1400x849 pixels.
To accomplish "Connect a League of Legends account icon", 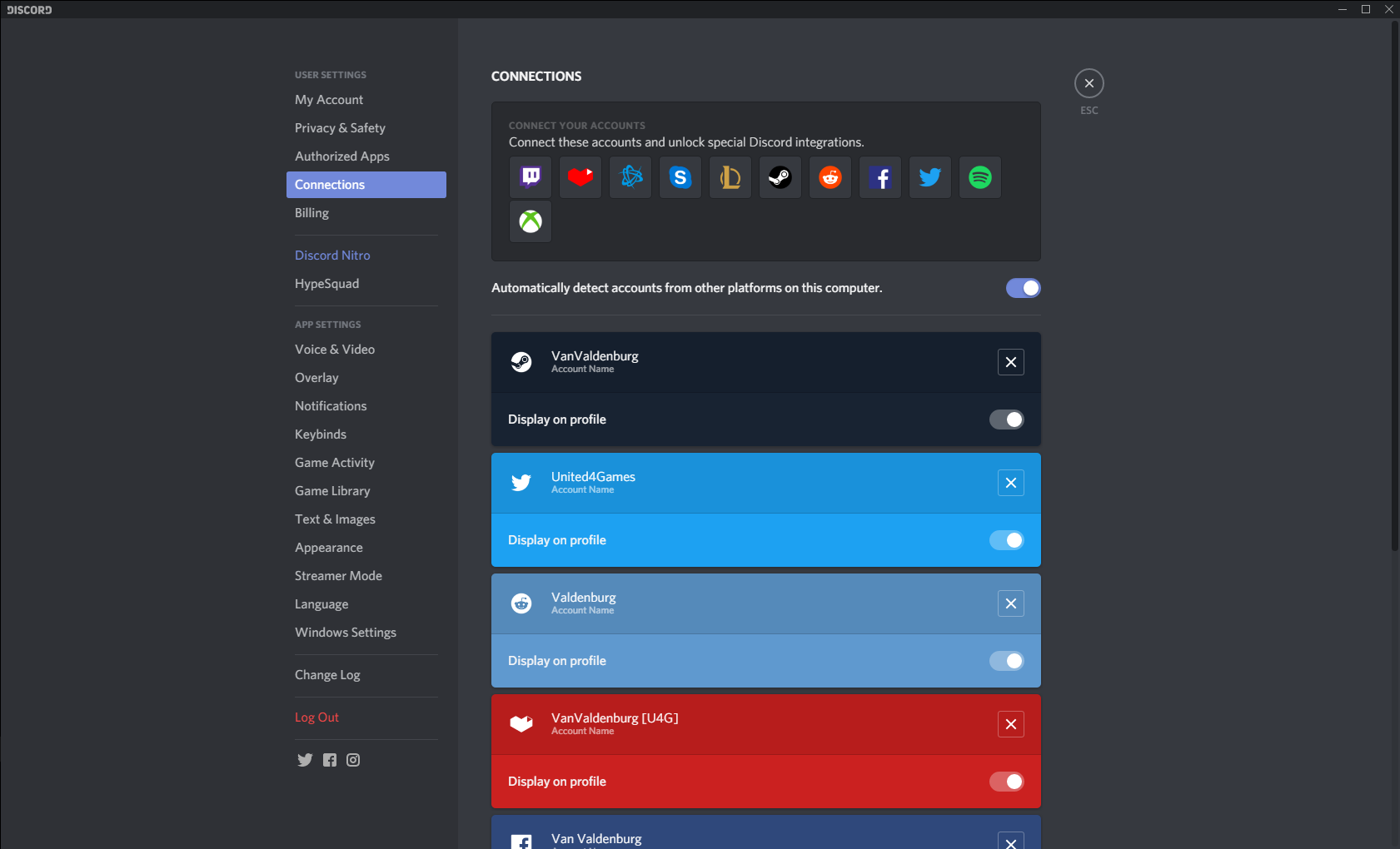I will pyautogui.click(x=730, y=177).
